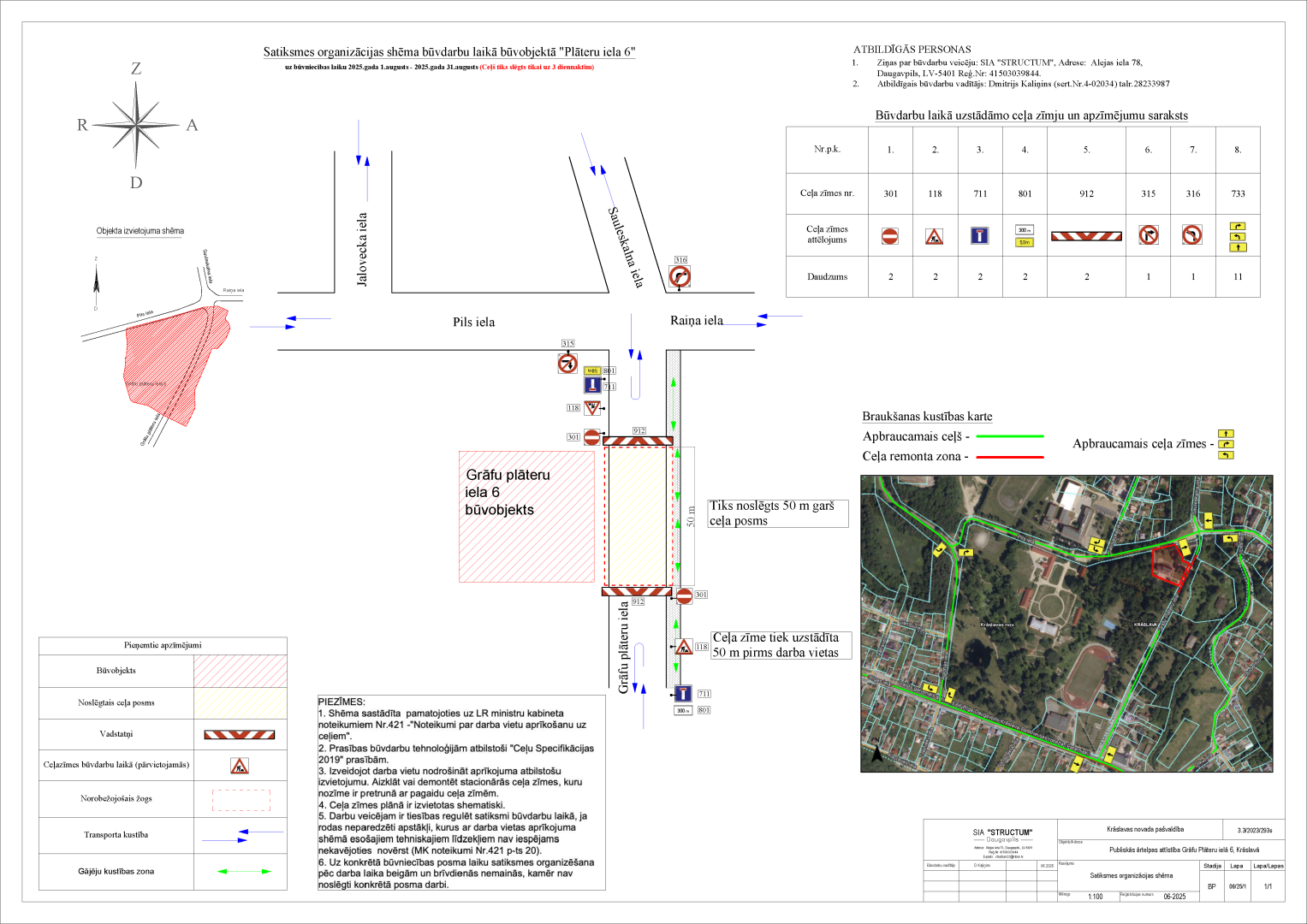Screen dimensions: 1307x924
Task: Select the Tiks noslēgts 50 m garš callout
Action: (778, 513)
